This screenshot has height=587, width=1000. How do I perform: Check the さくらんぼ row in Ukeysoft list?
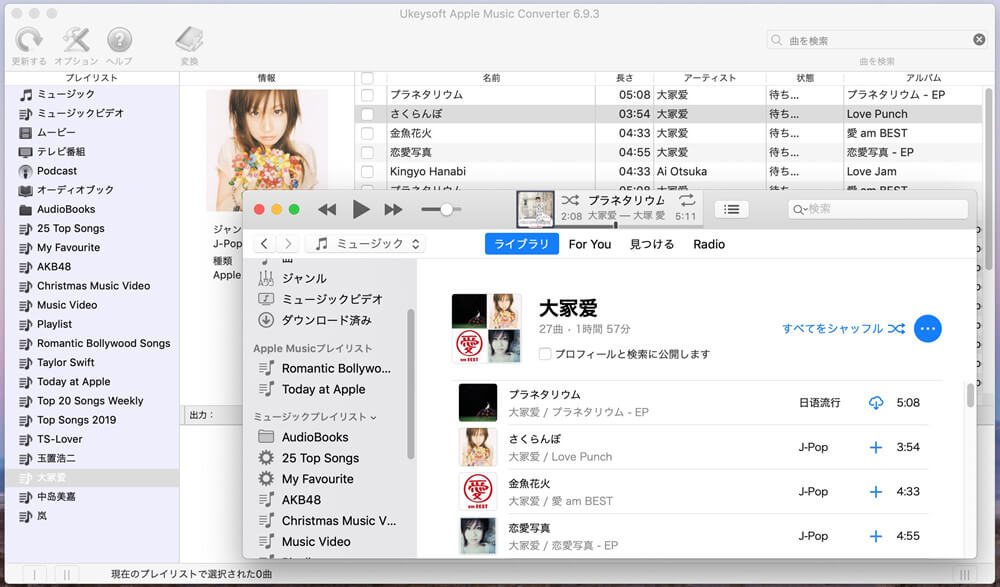(367, 114)
